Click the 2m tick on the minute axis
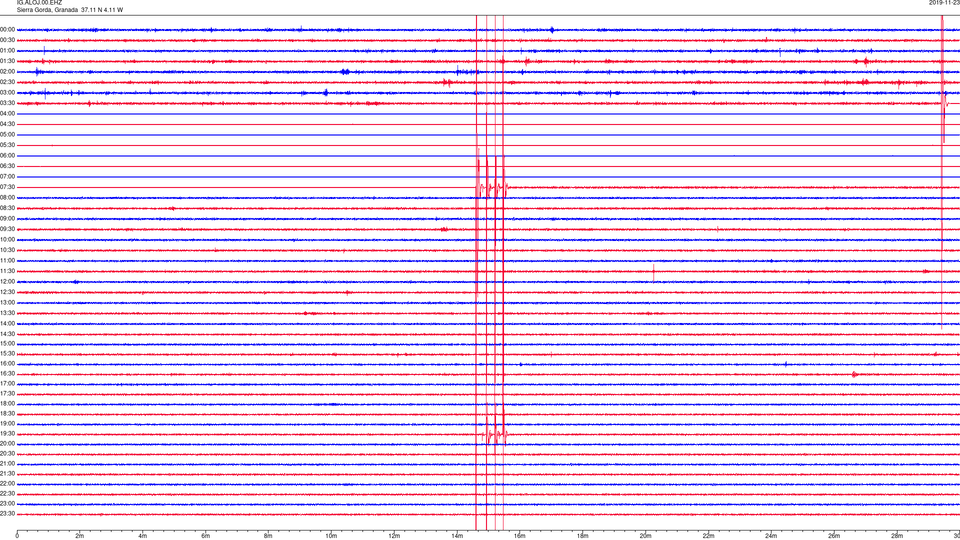This screenshot has width=960, height=540. click(80, 536)
